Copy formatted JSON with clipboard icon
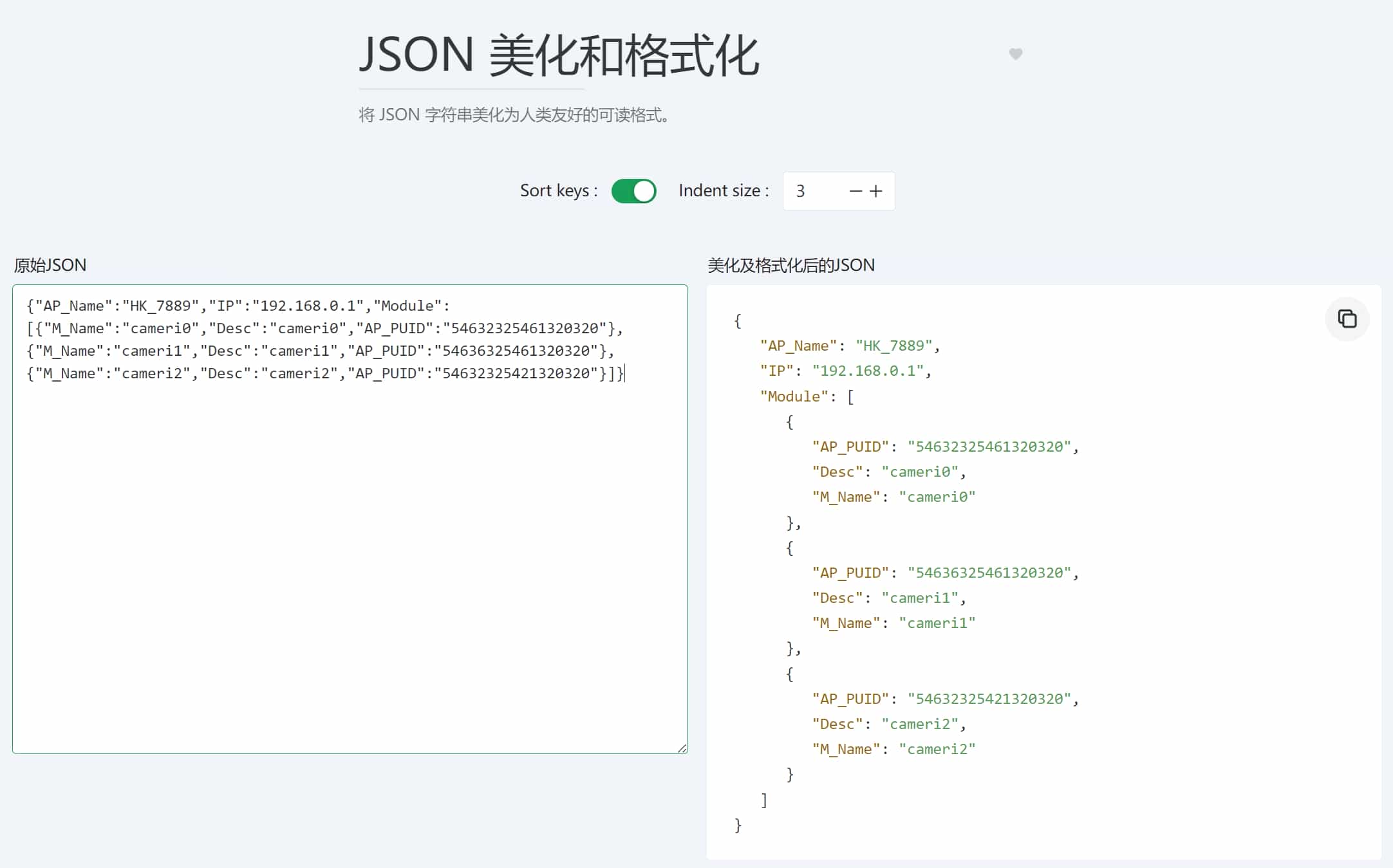This screenshot has height=868, width=1393. click(x=1347, y=319)
